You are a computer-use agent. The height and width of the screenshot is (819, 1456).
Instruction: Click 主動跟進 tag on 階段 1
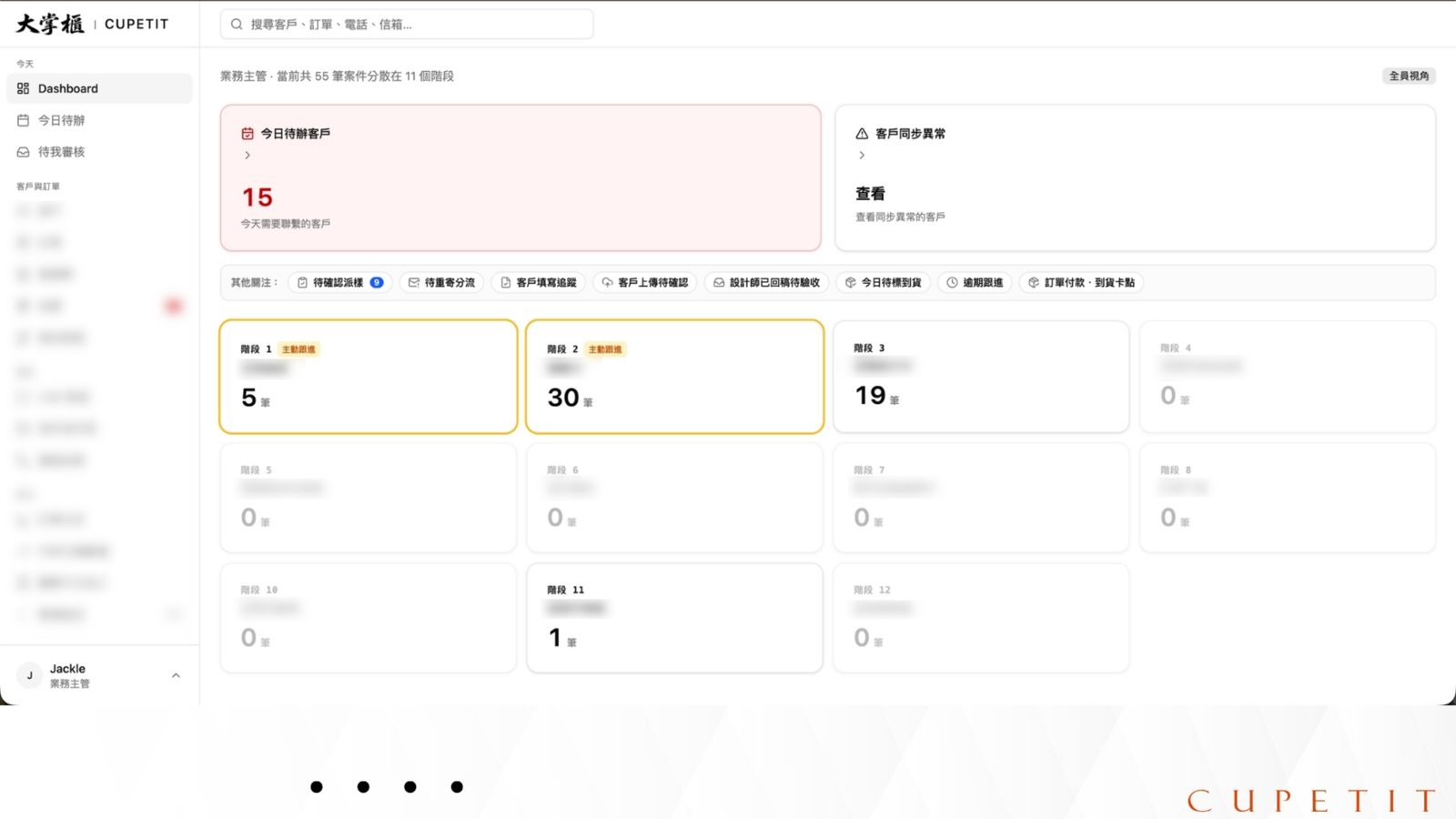coord(298,349)
